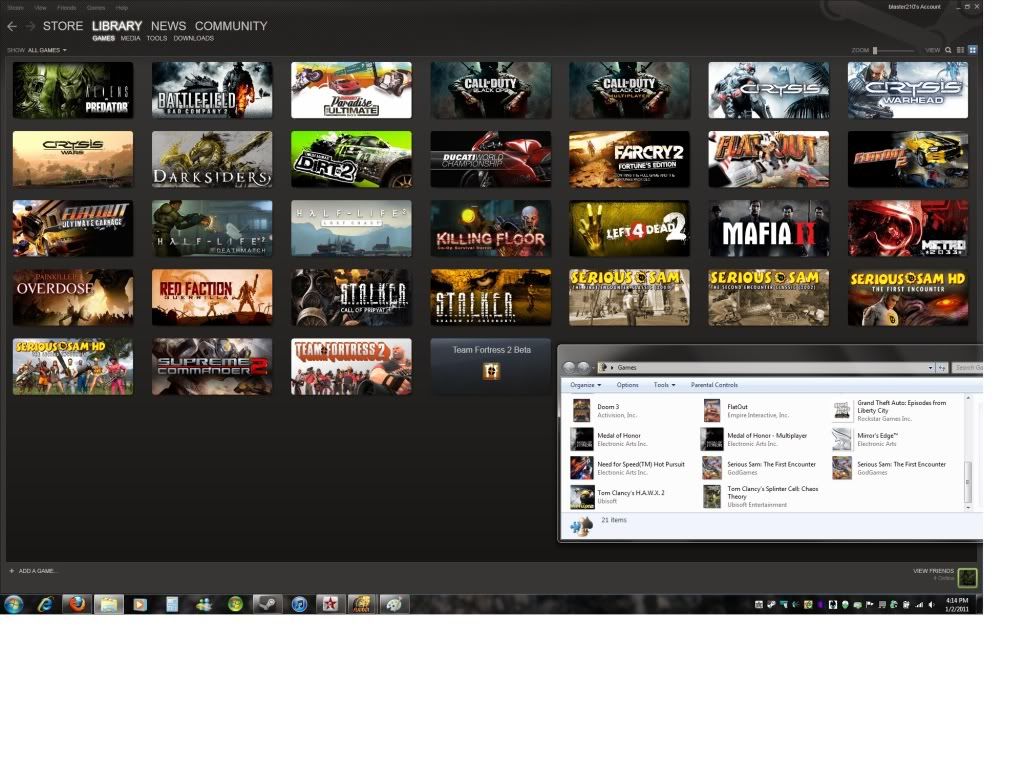The height and width of the screenshot is (768, 1024).
Task: Open Firefox from the taskbar
Action: (77, 604)
